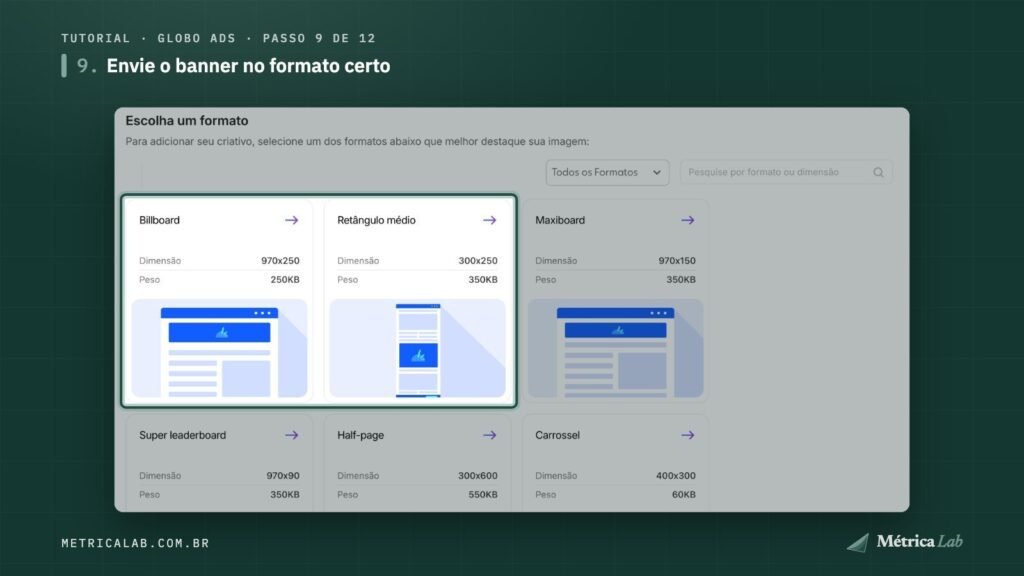
Task: Click the 970x90 dimension value
Action: click(x=283, y=475)
